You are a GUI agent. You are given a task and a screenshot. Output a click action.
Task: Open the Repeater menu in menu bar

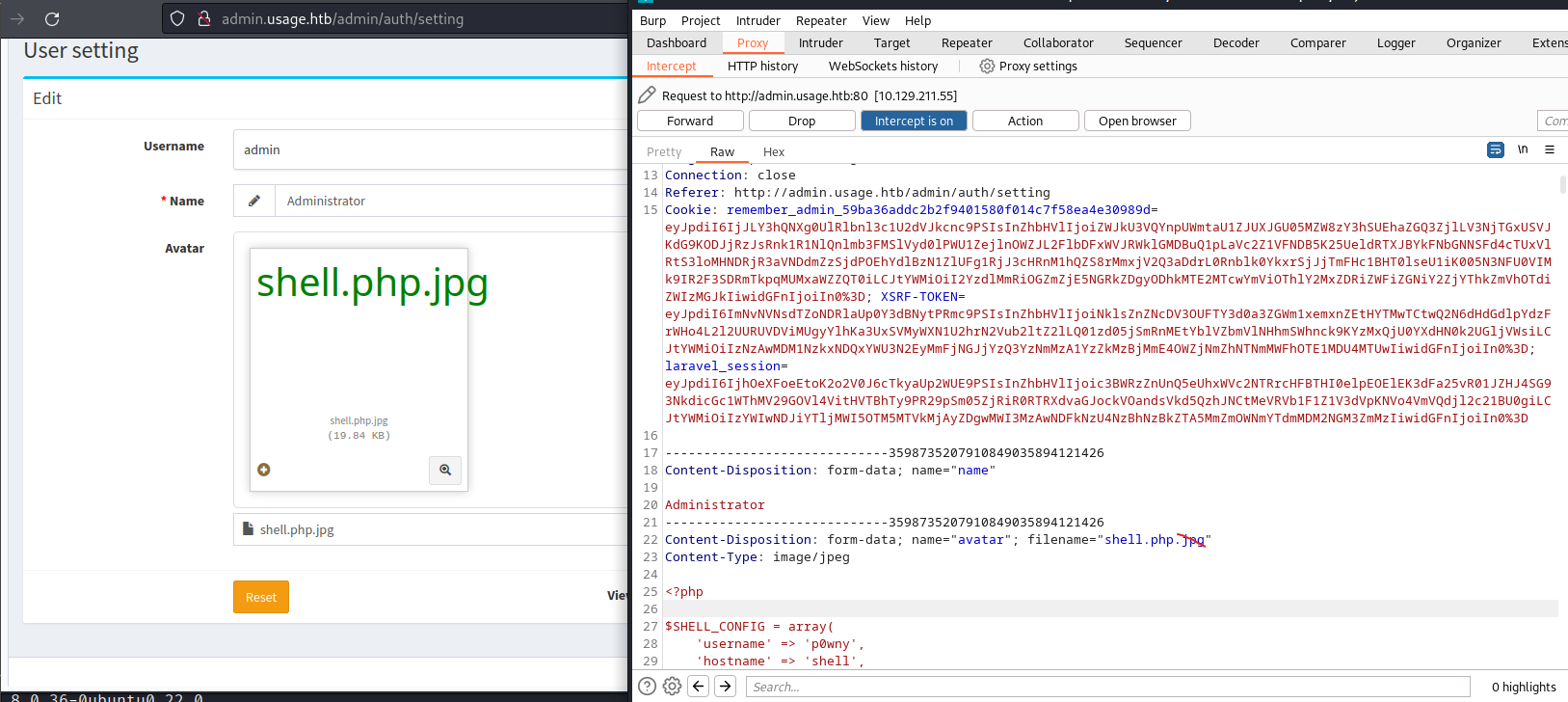tap(821, 20)
